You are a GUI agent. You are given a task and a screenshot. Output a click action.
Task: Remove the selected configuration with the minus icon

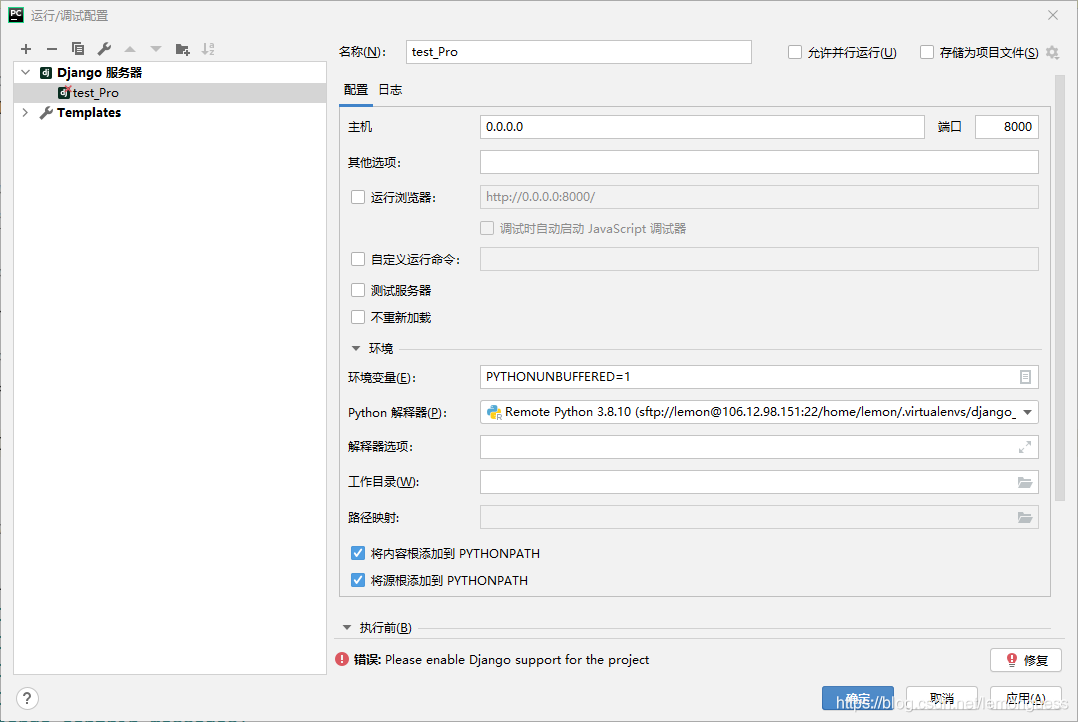pyautogui.click(x=52, y=49)
